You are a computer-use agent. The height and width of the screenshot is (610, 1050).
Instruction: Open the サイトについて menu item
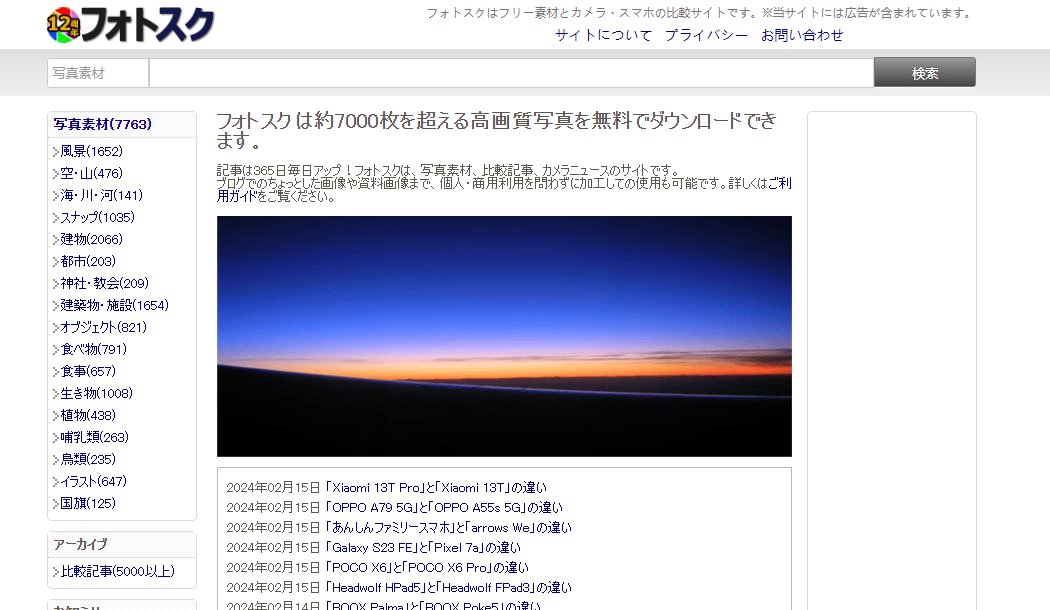click(x=601, y=34)
